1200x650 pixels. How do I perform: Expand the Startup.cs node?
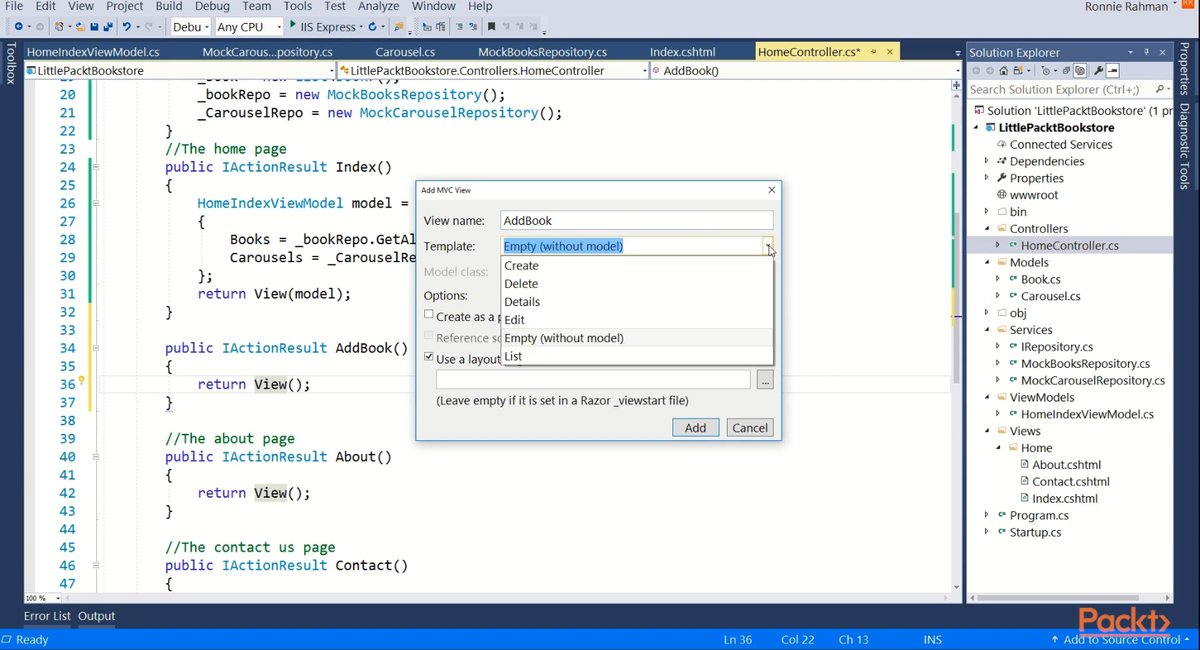(x=987, y=532)
